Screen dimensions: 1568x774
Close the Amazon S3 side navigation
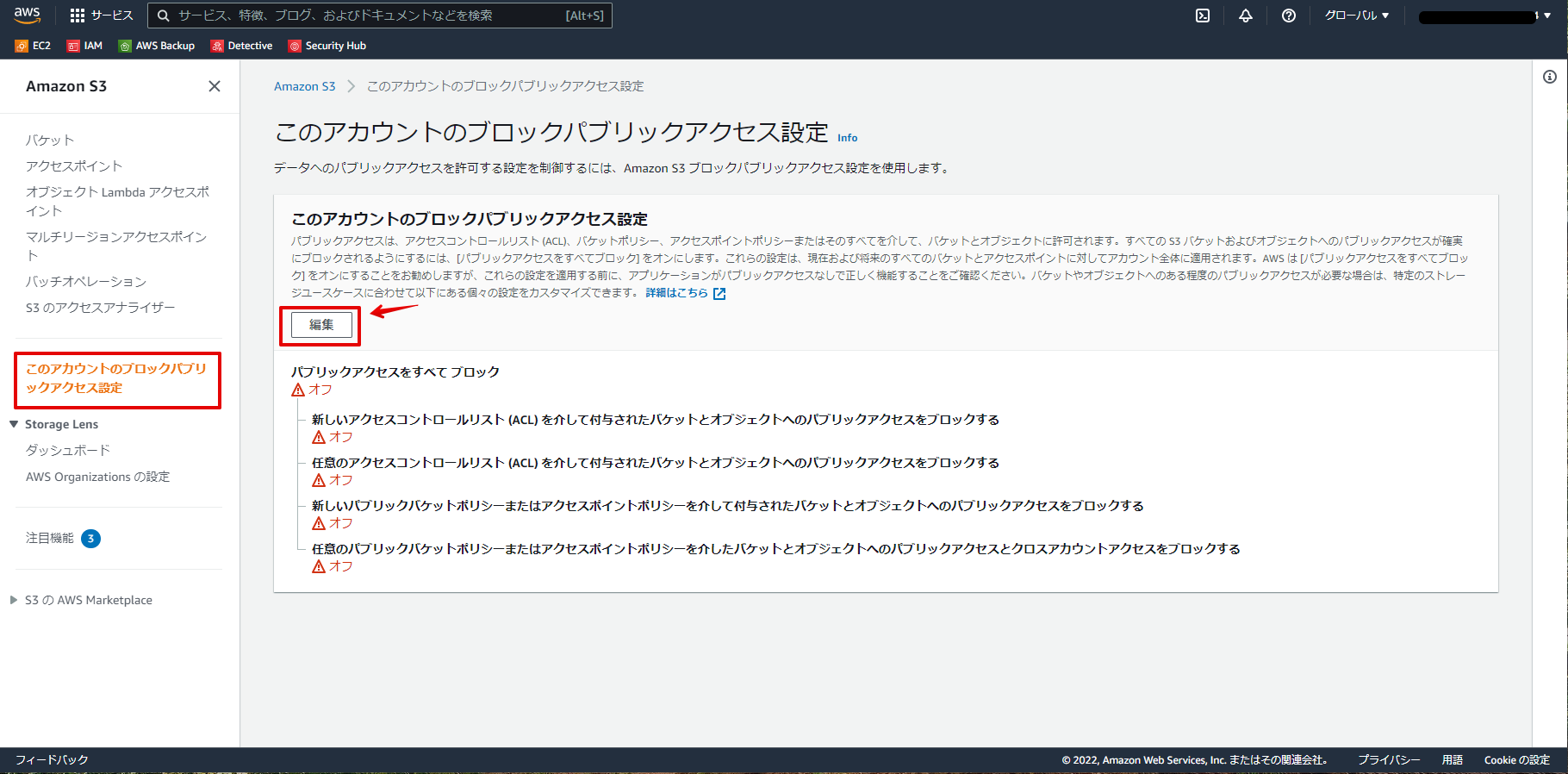pyautogui.click(x=215, y=86)
